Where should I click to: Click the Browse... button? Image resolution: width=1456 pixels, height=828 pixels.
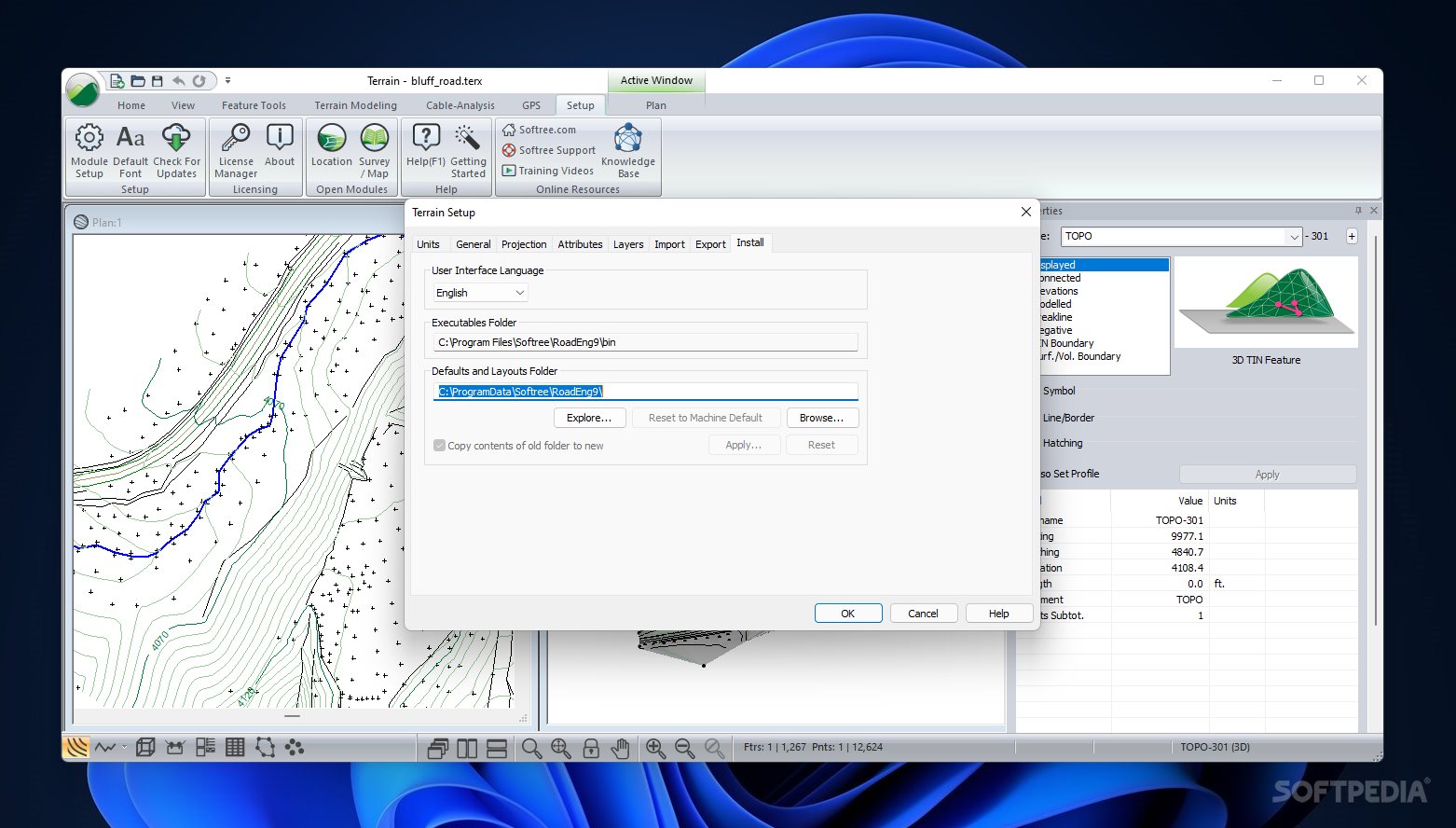821,418
